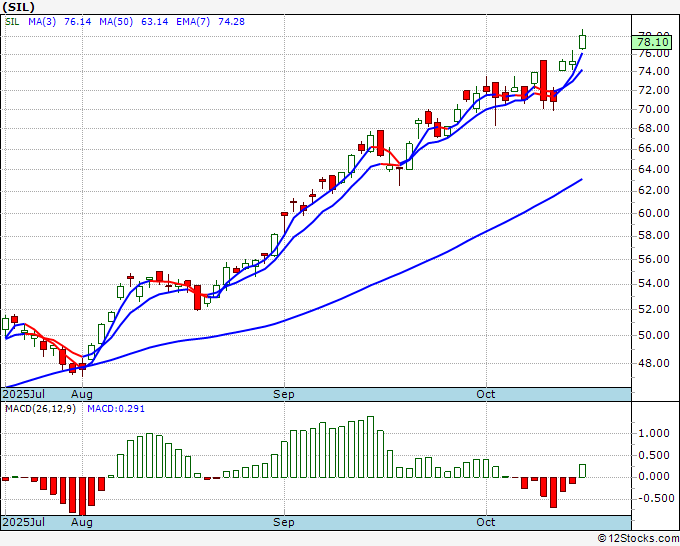Click the 66.00 price axis label
Image resolution: width=680 pixels, height=546 pixels.
(x=654, y=149)
